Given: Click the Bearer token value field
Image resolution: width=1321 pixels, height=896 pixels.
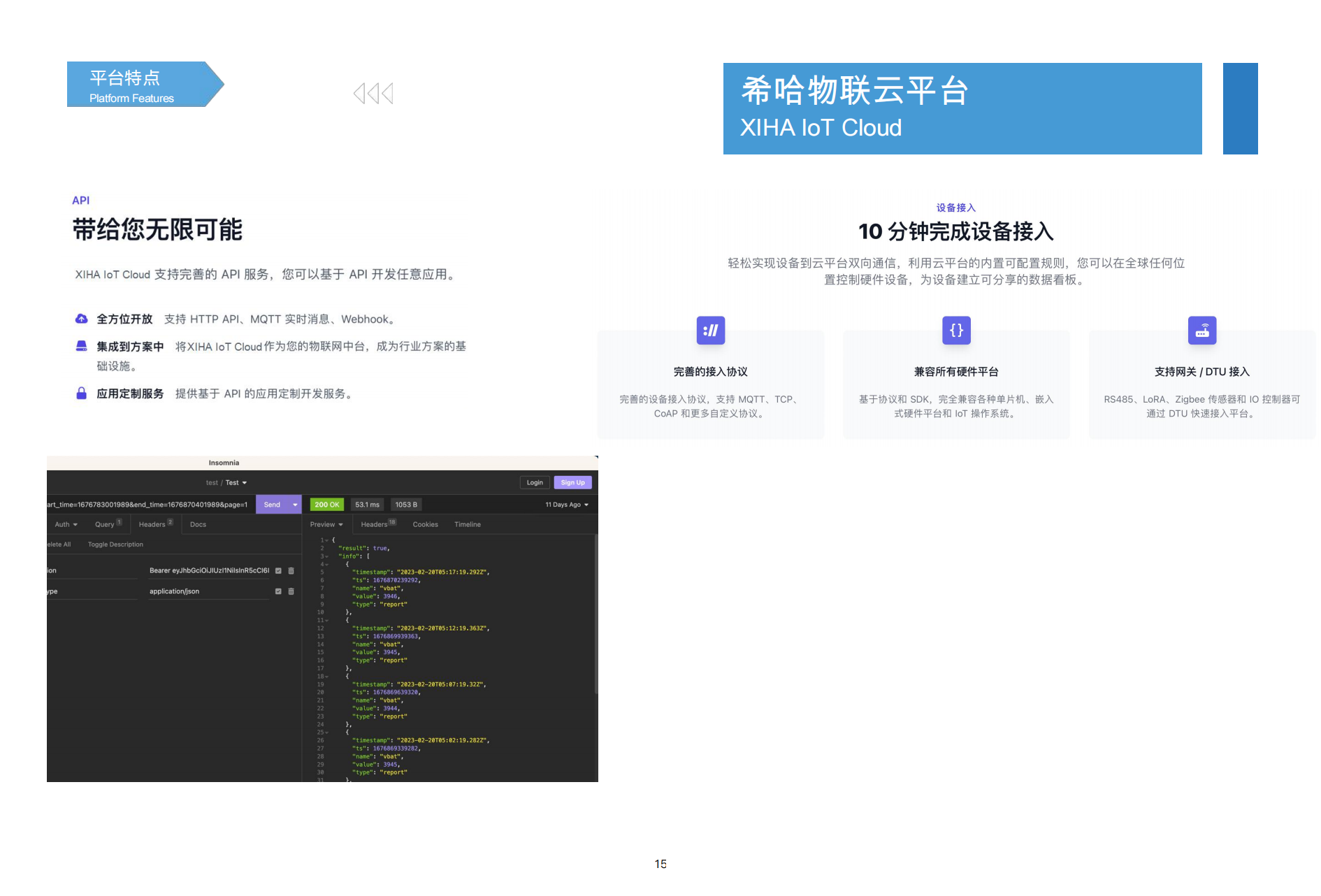Looking at the screenshot, I should point(209,571).
